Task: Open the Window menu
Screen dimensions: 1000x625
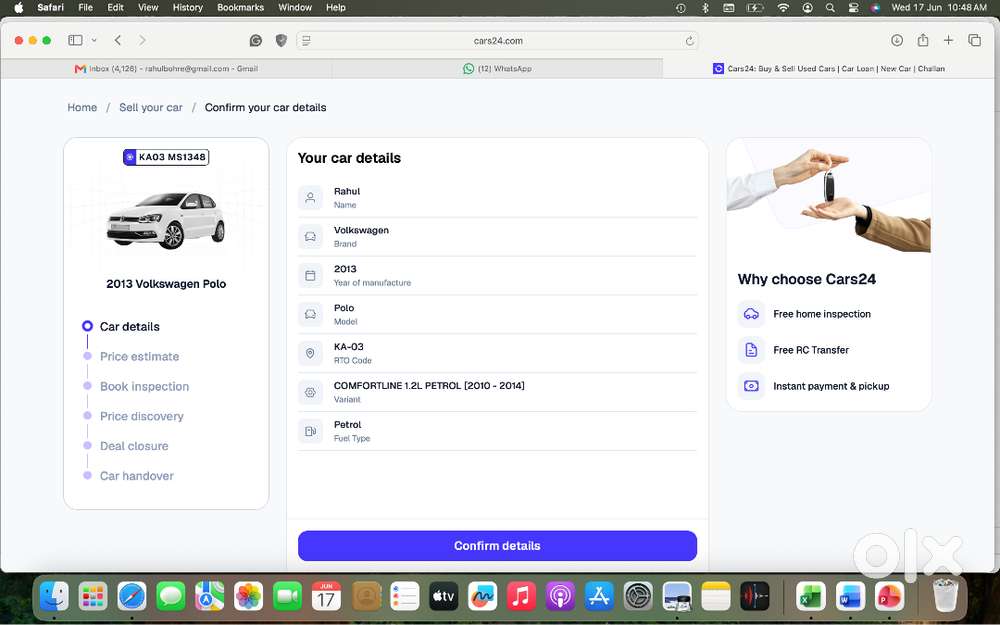Action: (295, 8)
